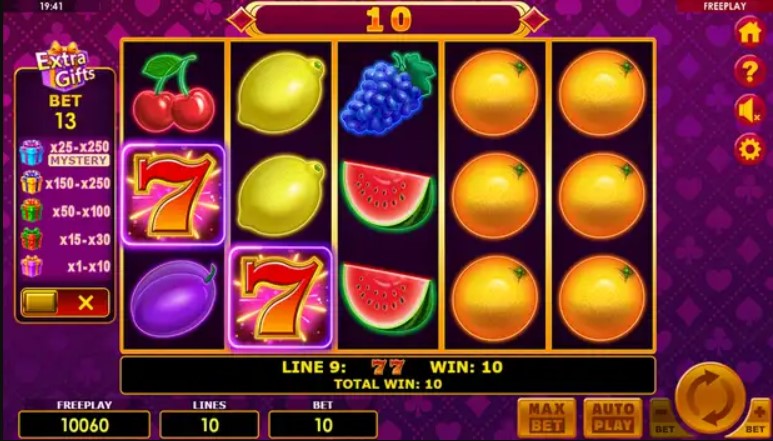Click the BET value field showing 10
Image resolution: width=773 pixels, height=441 pixels.
click(x=323, y=425)
